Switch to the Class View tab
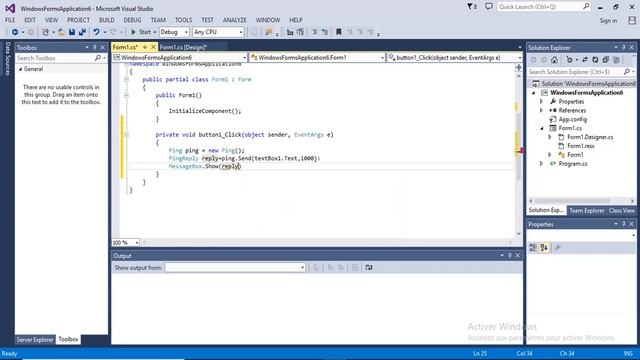Image resolution: width=640 pixels, height=360 pixels. pyautogui.click(x=622, y=211)
